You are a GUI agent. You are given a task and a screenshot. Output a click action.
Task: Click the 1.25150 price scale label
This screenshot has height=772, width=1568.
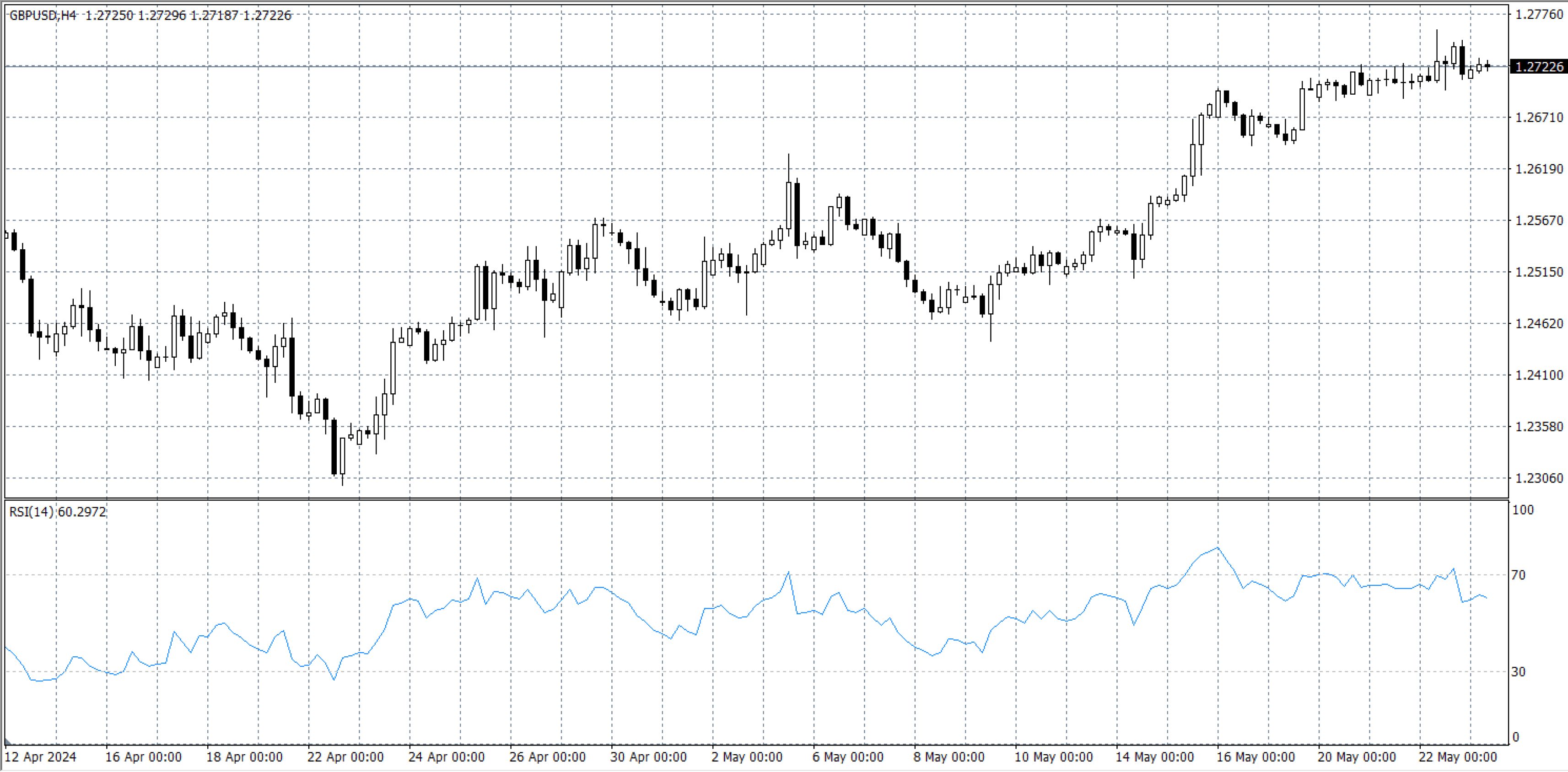coord(1538,272)
